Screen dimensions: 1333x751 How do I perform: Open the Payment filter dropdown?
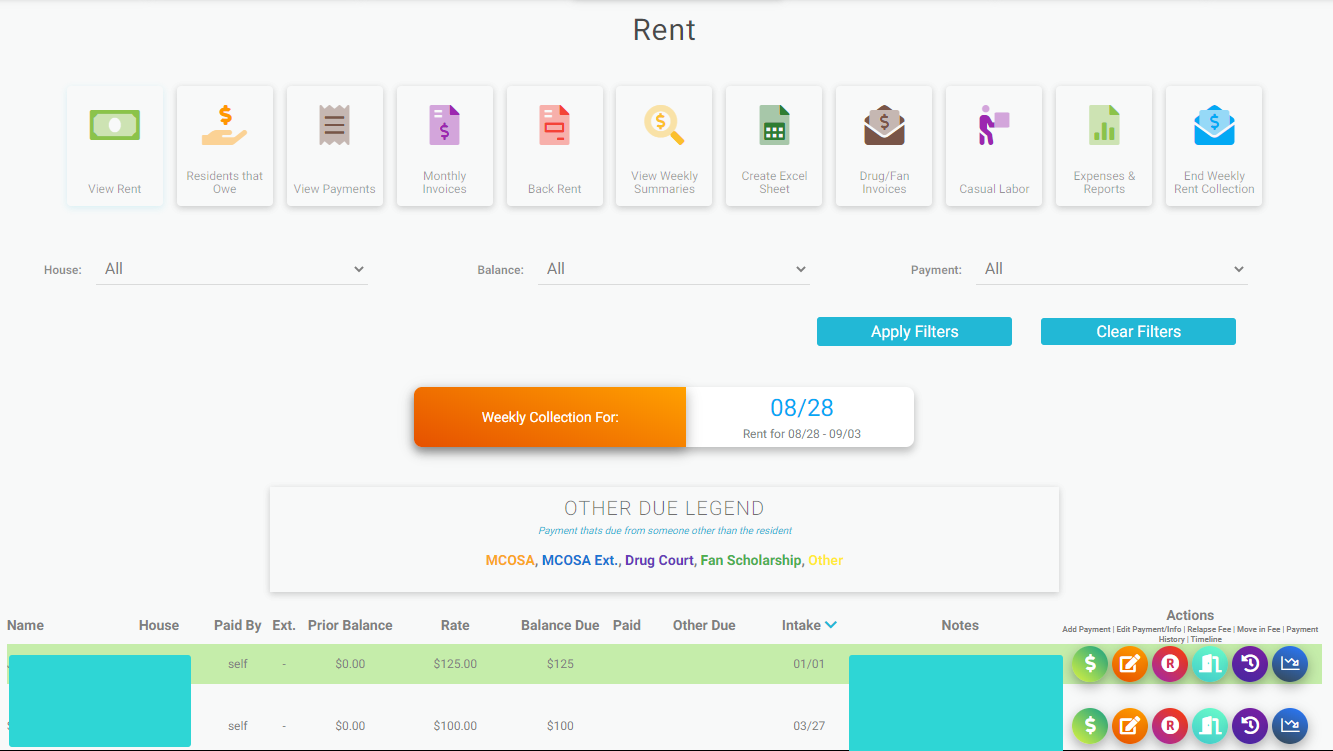tap(1111, 268)
